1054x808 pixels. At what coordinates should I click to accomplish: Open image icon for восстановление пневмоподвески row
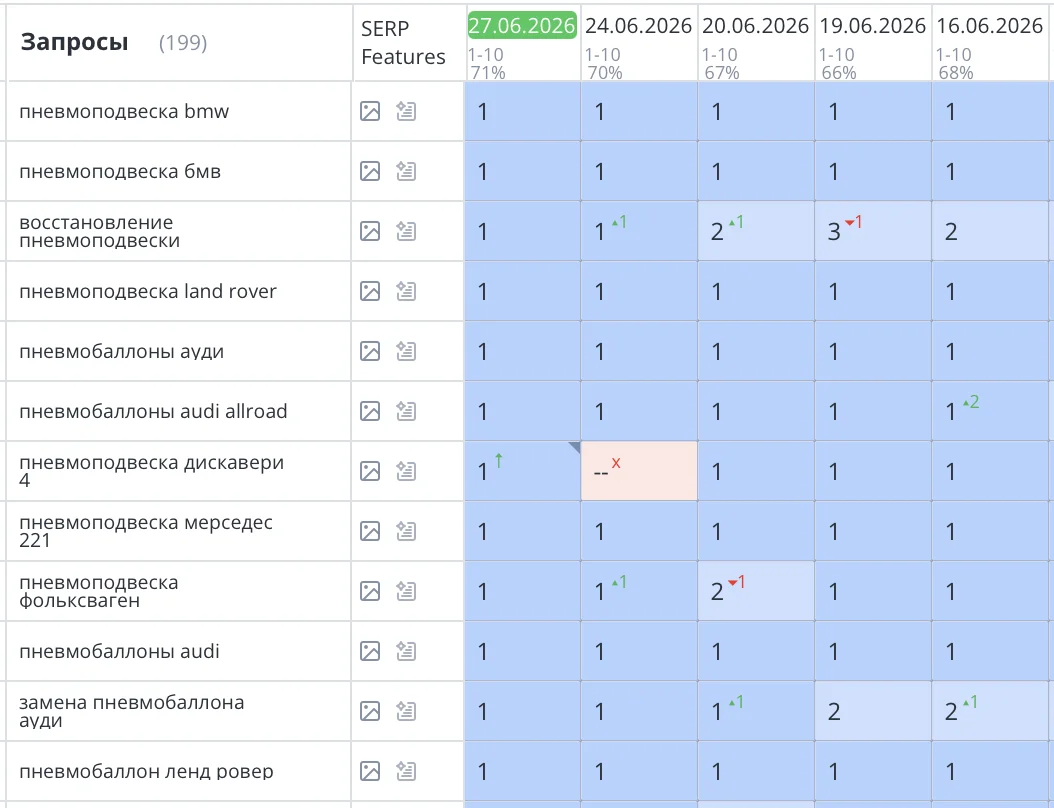coord(370,231)
